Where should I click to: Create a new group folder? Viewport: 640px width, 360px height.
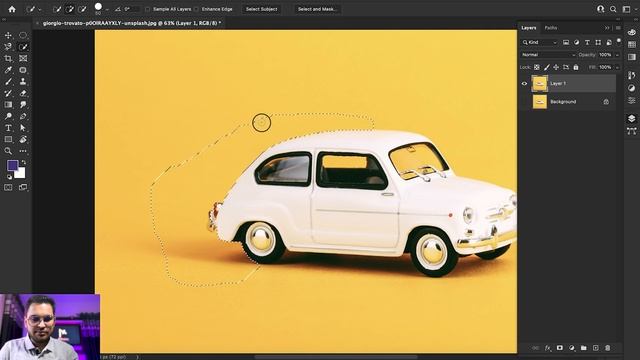[584, 348]
